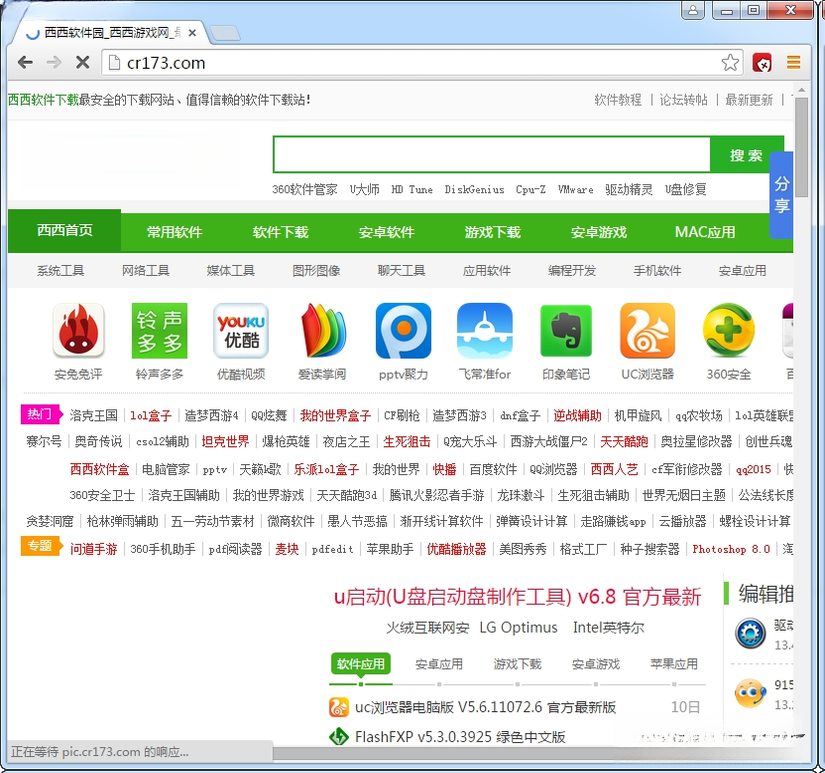This screenshot has height=773, width=825.
Task: Open the 印象笔记 elephant icon
Action: pos(566,332)
